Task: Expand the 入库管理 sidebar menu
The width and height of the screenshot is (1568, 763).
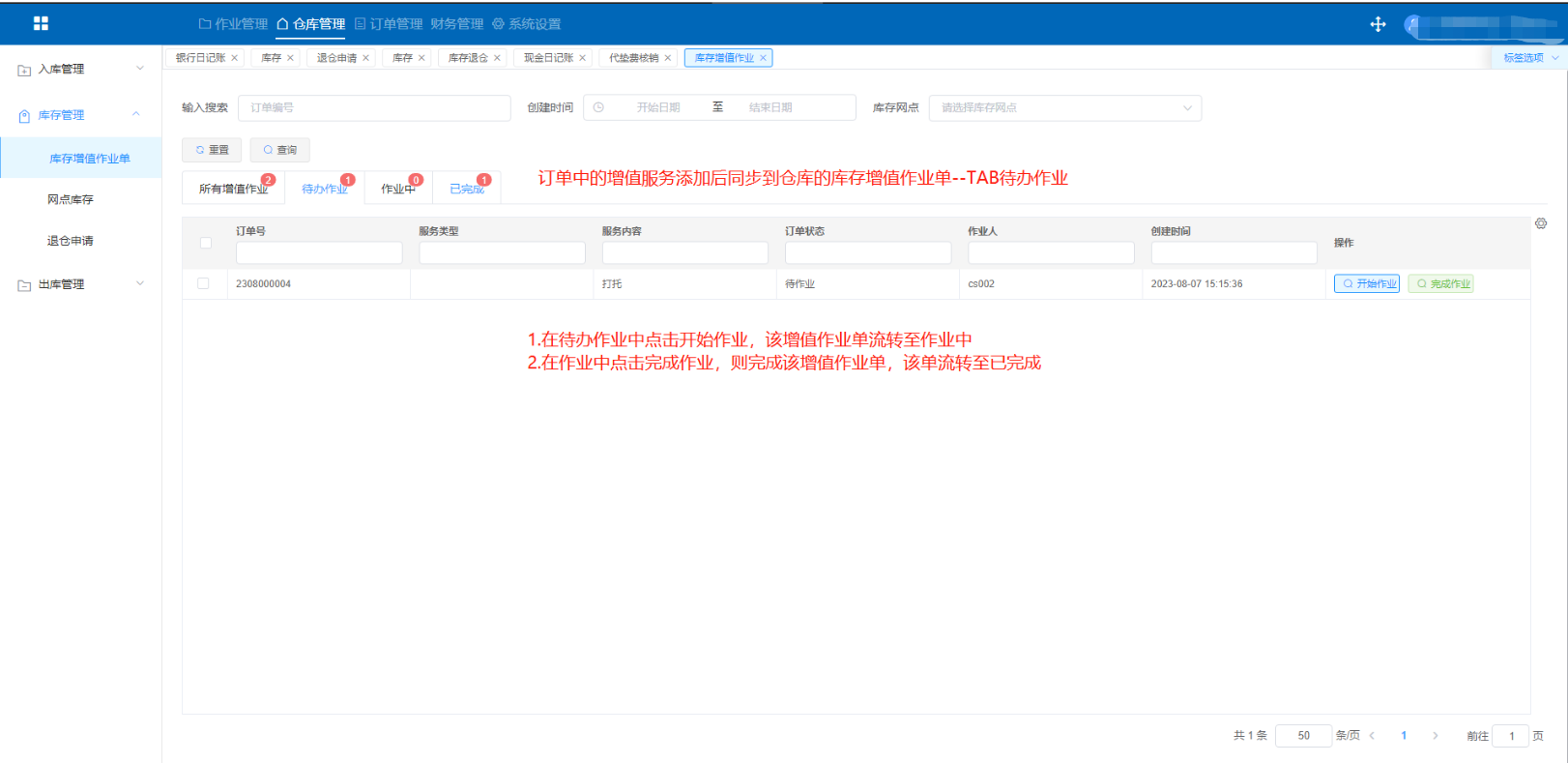Action: click(x=81, y=69)
